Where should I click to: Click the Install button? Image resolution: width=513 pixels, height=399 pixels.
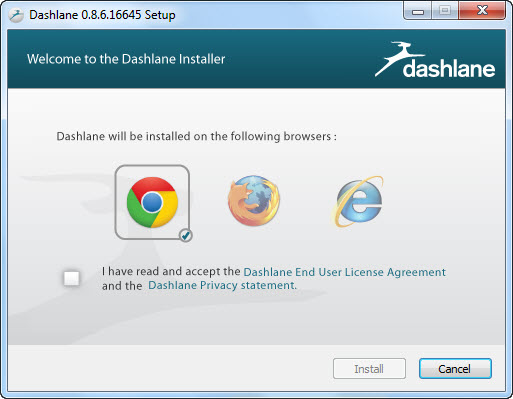pyautogui.click(x=369, y=369)
